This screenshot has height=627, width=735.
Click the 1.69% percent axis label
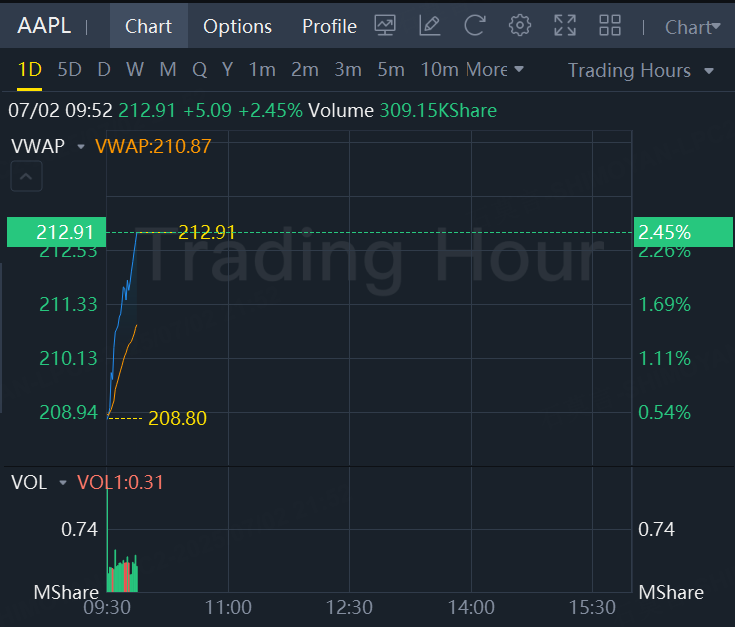664,305
